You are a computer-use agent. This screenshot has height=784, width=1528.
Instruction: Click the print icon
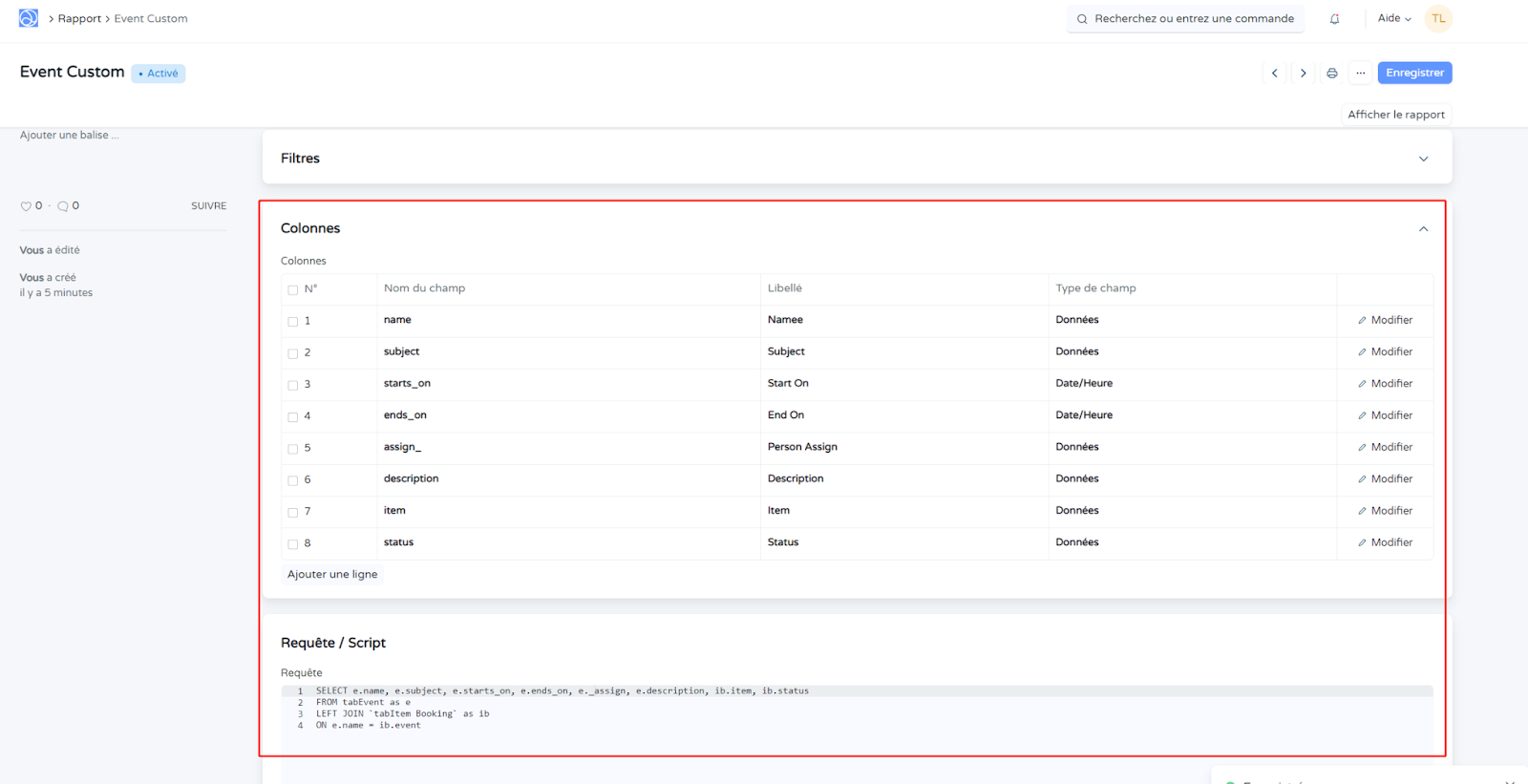[1331, 74]
